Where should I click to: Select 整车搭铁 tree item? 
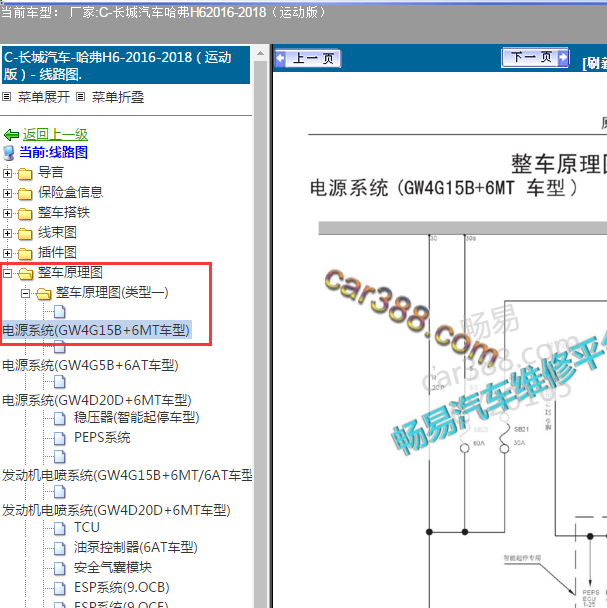(64, 212)
